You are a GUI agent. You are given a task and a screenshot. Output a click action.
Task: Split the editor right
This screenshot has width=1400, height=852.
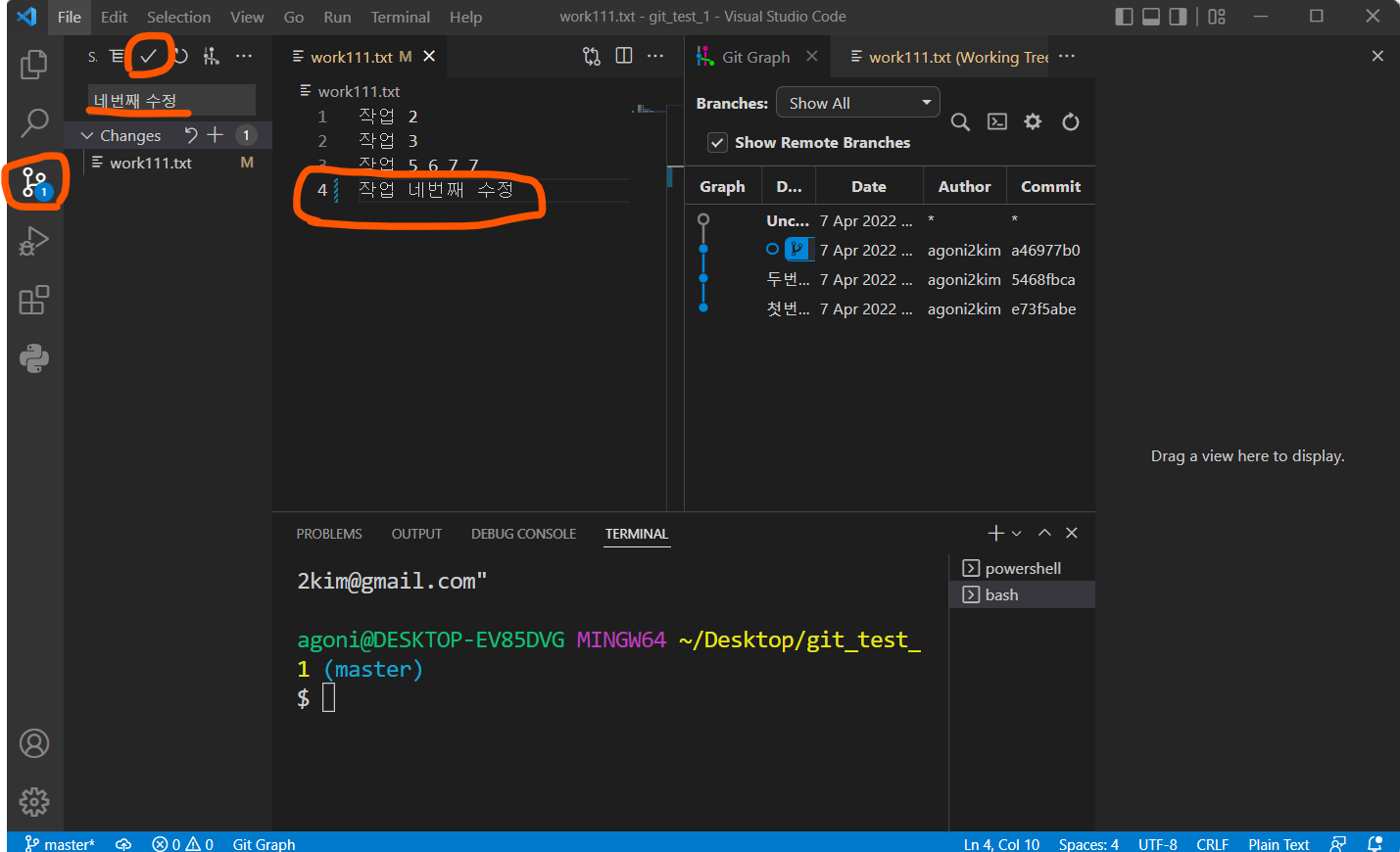click(x=624, y=57)
